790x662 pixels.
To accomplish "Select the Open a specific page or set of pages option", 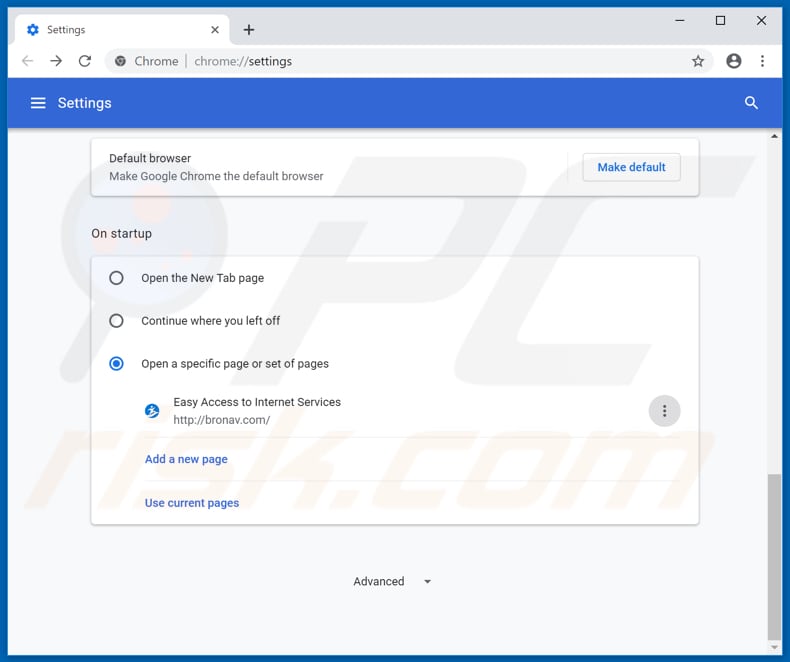I will [x=117, y=364].
